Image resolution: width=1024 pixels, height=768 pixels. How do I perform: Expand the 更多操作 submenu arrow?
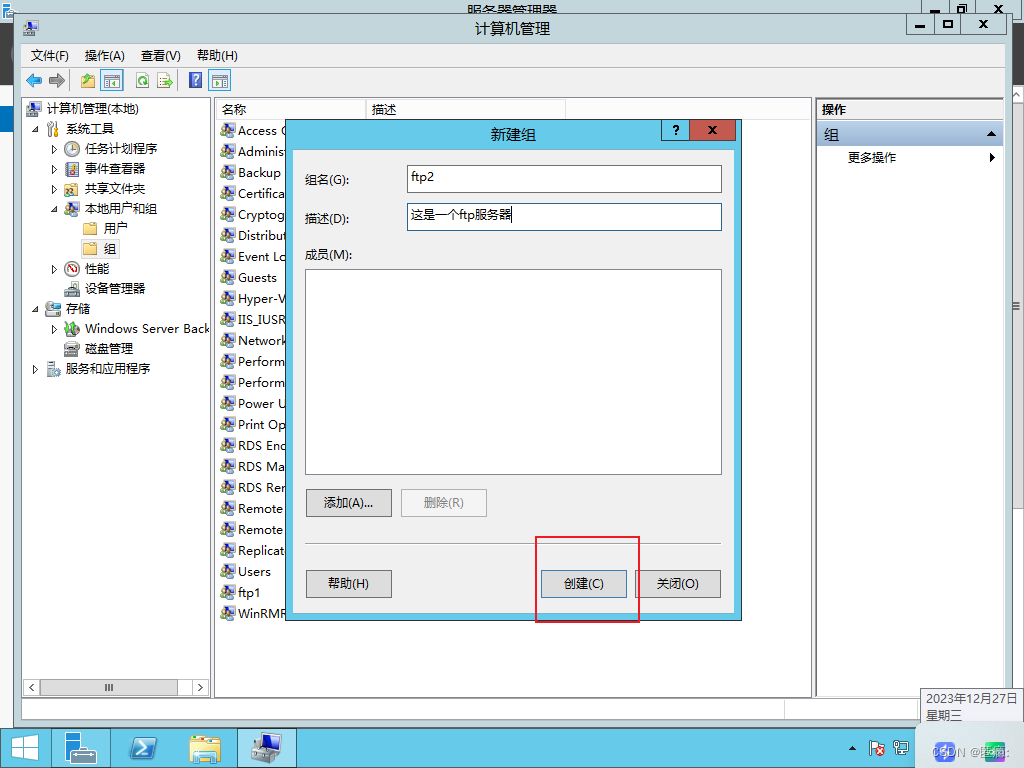pyautogui.click(x=992, y=157)
